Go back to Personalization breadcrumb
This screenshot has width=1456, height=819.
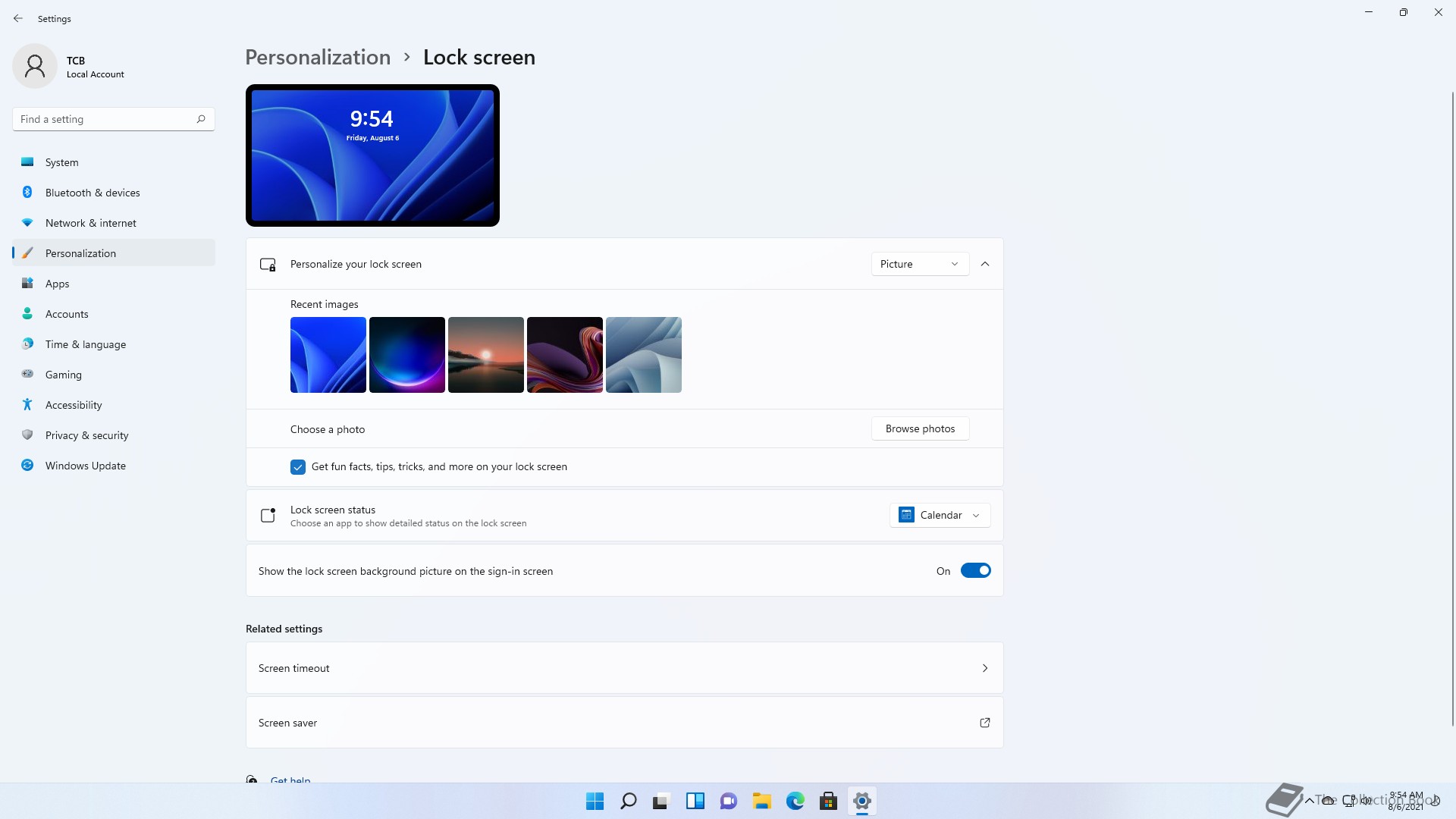click(x=318, y=58)
